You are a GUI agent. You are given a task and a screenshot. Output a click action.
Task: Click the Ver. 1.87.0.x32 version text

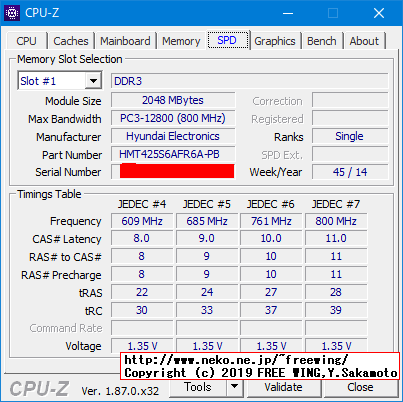coord(120,391)
